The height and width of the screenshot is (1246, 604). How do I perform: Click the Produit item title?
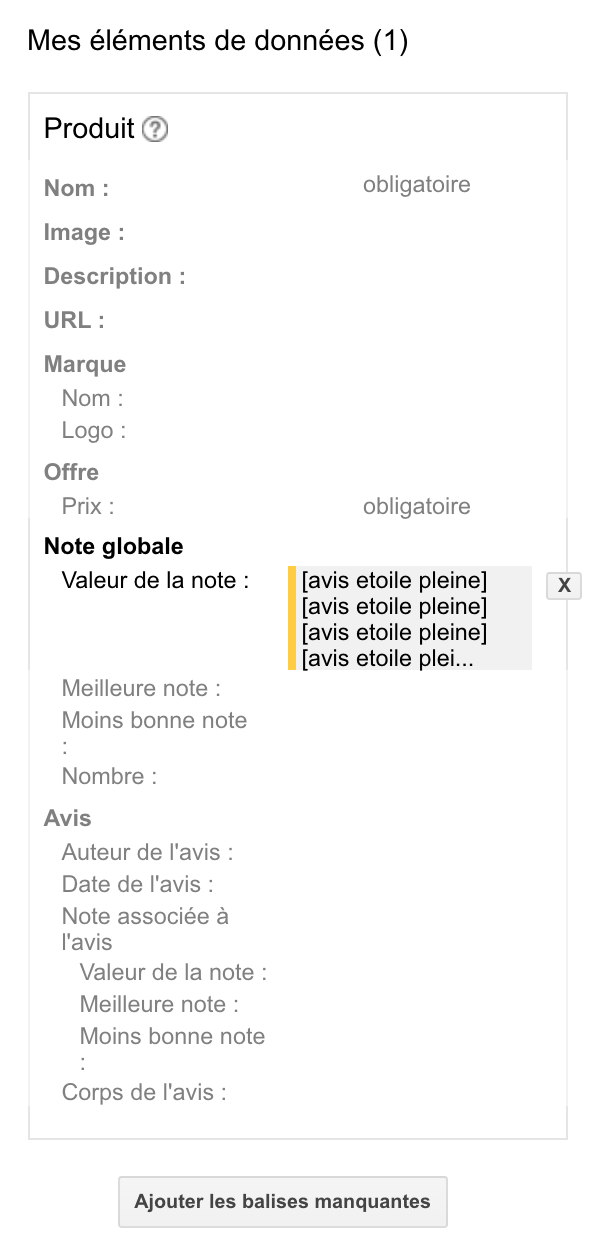point(89,129)
